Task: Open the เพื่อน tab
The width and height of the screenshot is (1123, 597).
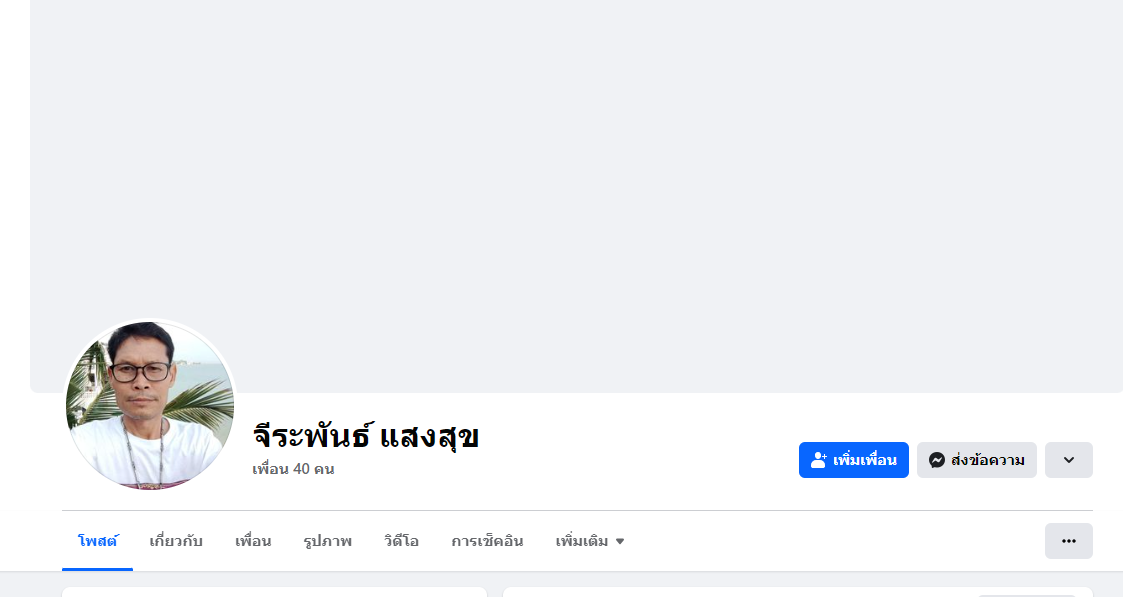Action: point(253,541)
